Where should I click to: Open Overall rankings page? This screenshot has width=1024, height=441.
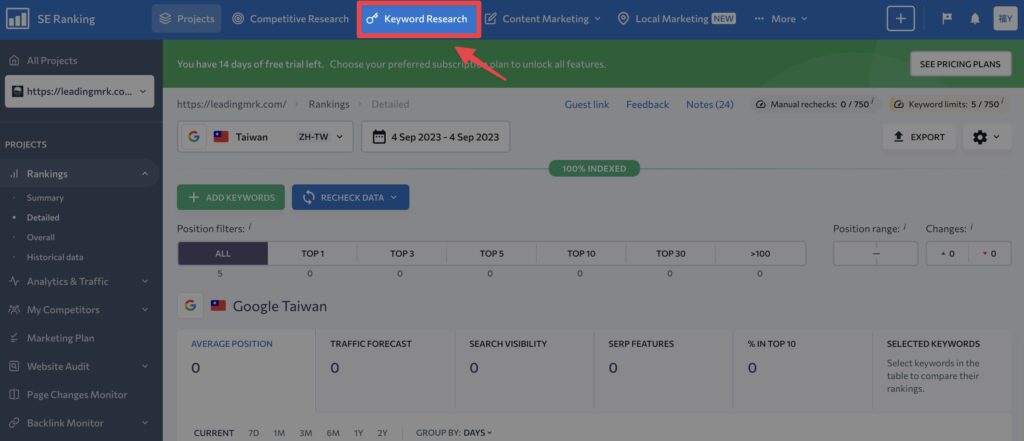(x=40, y=237)
